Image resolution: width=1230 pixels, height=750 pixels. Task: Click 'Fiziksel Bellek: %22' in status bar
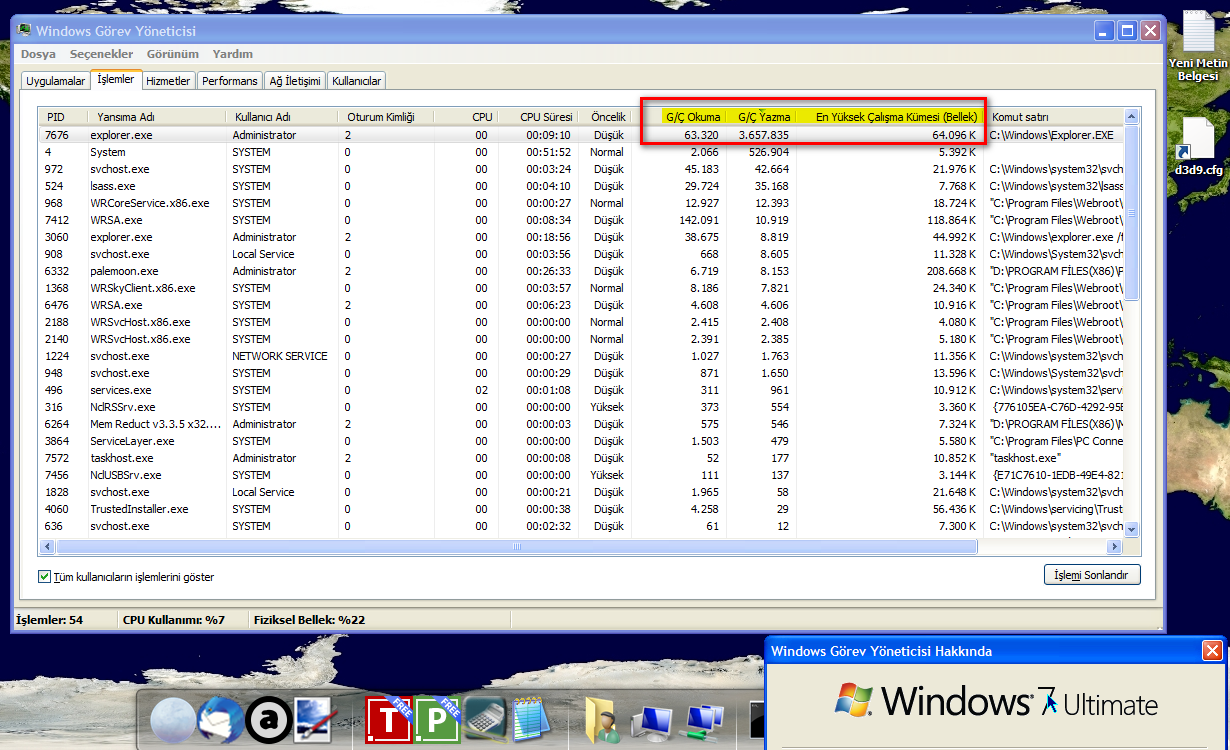pos(310,620)
